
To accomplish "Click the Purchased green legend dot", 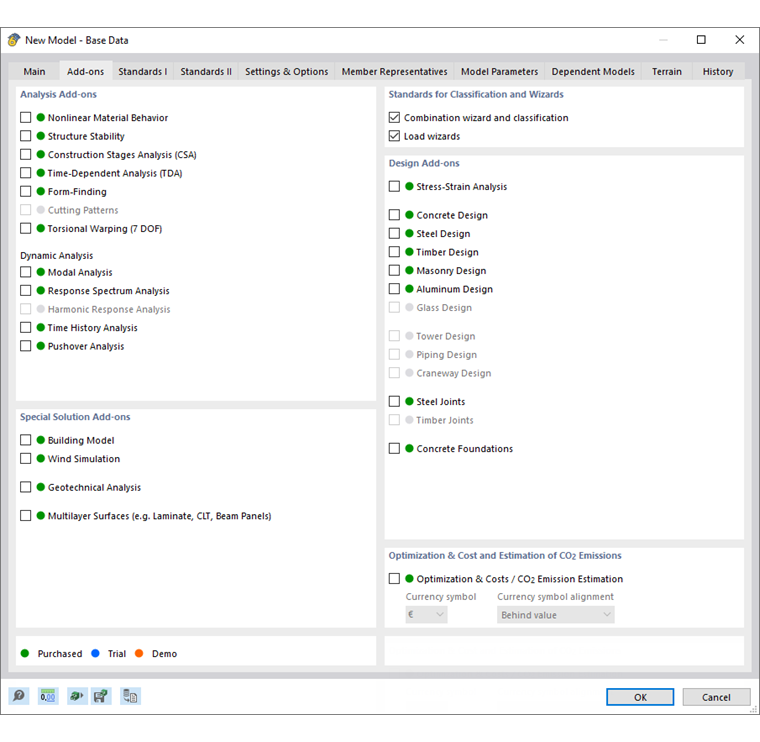I will point(25,653).
